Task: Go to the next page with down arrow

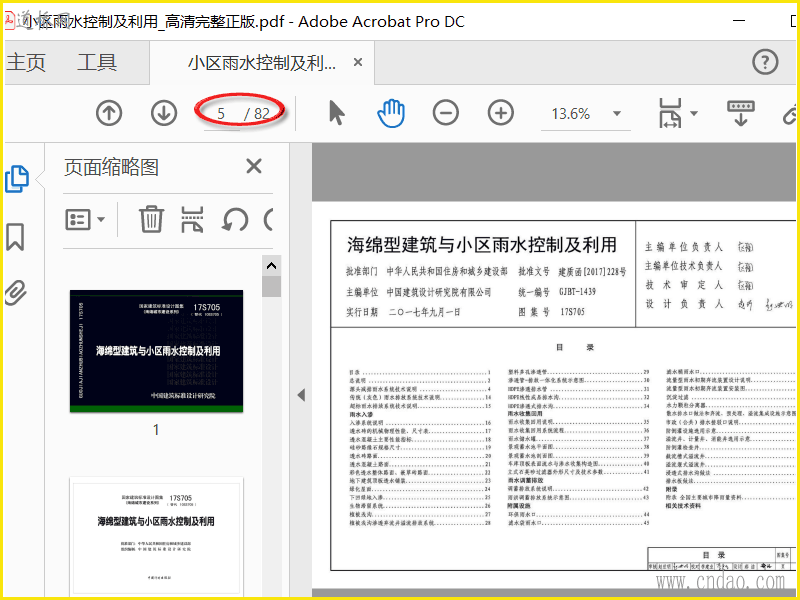Action: click(164, 113)
